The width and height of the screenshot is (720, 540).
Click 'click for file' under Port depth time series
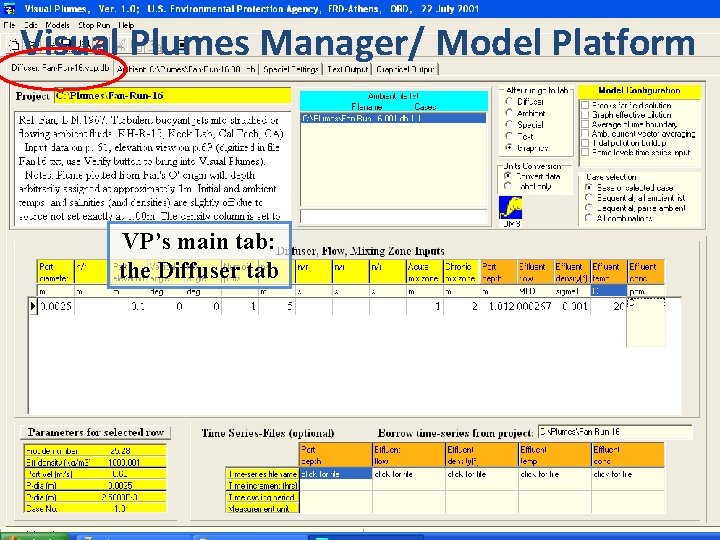[x=336, y=474]
